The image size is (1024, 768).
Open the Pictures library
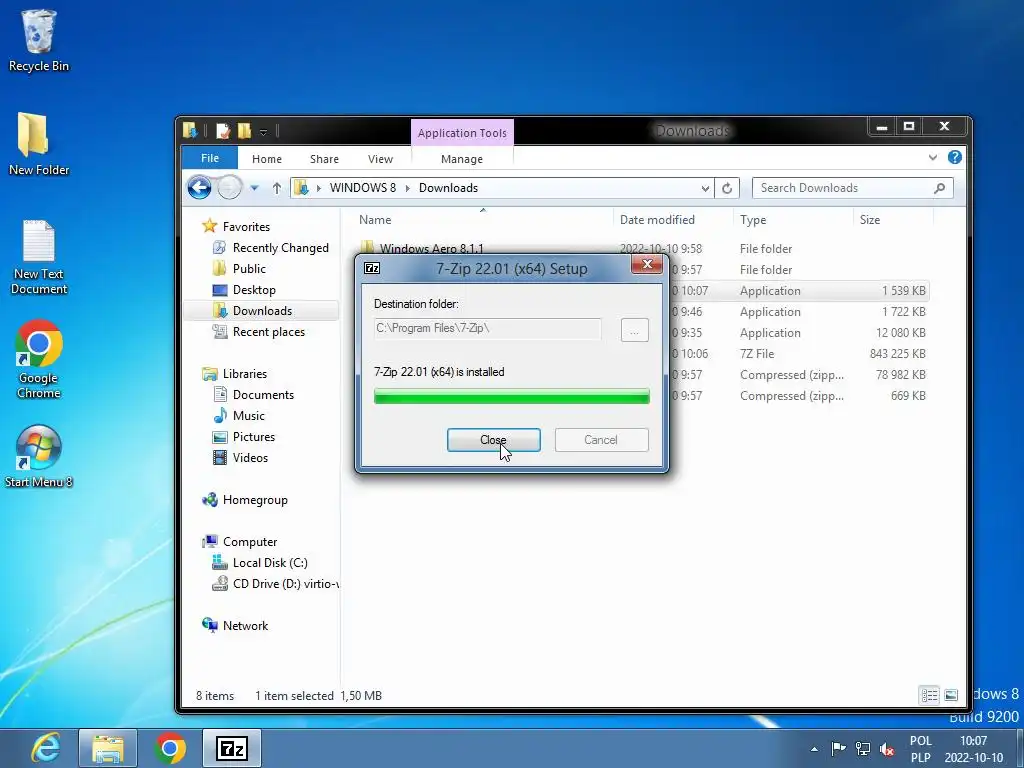(x=244, y=437)
